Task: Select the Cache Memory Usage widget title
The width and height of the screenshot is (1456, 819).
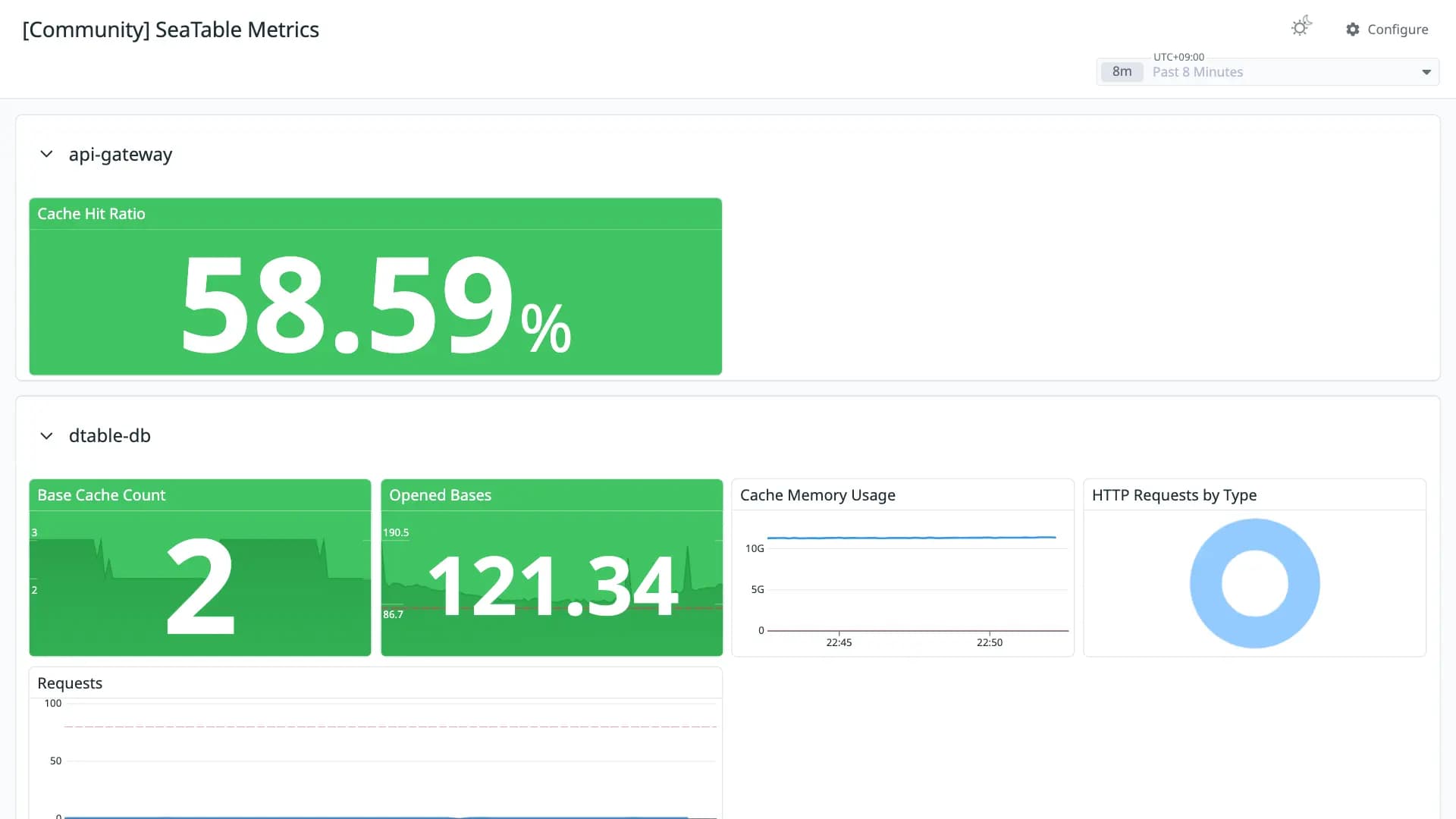Action: (817, 495)
